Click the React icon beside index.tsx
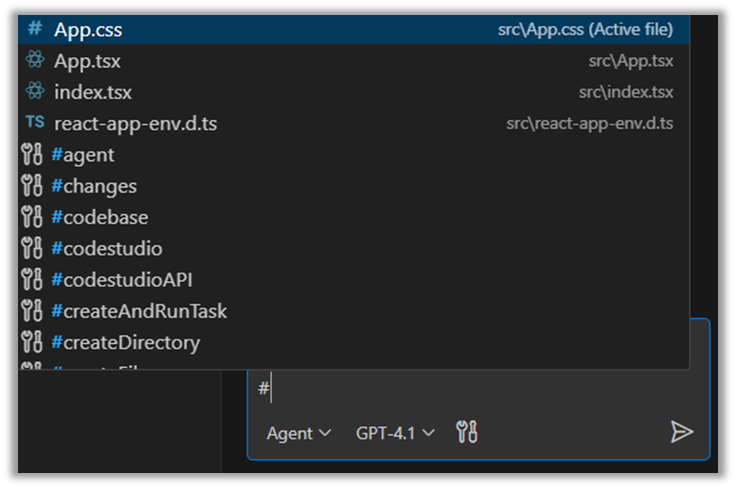The width and height of the screenshot is (736, 488). [35, 92]
